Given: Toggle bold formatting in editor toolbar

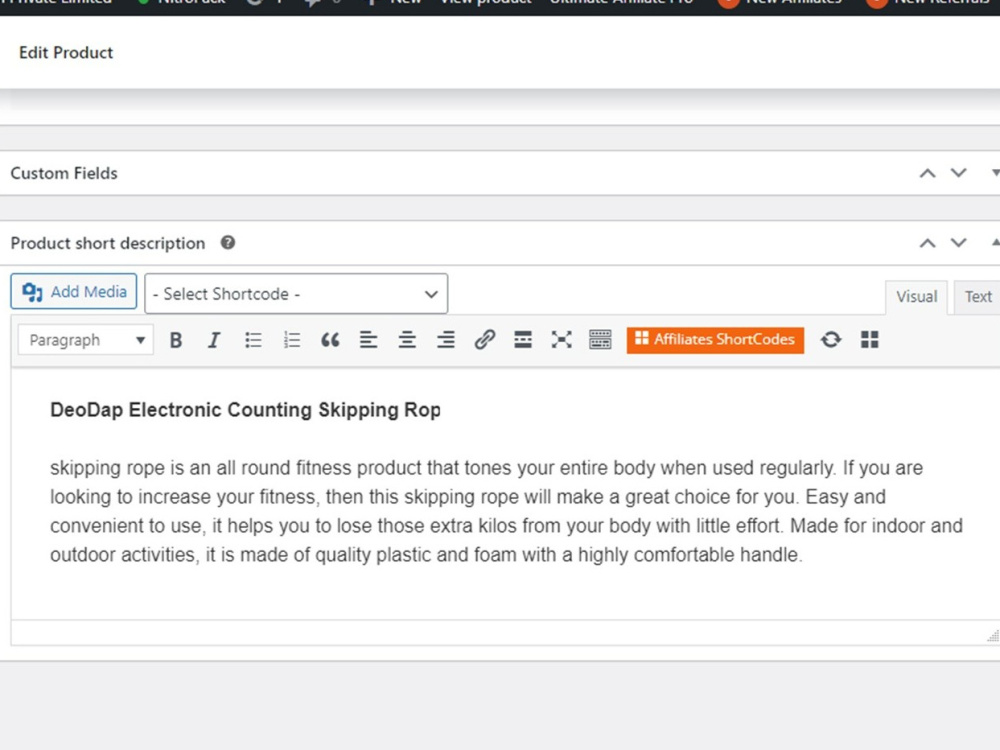Looking at the screenshot, I should (x=176, y=340).
